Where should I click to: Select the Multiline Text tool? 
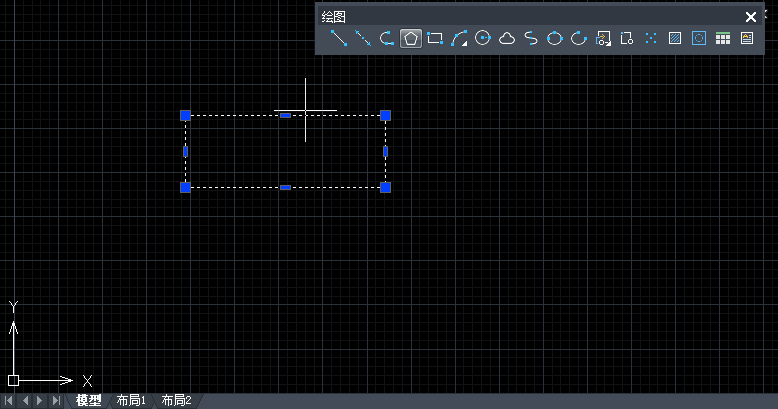pyautogui.click(x=747, y=39)
